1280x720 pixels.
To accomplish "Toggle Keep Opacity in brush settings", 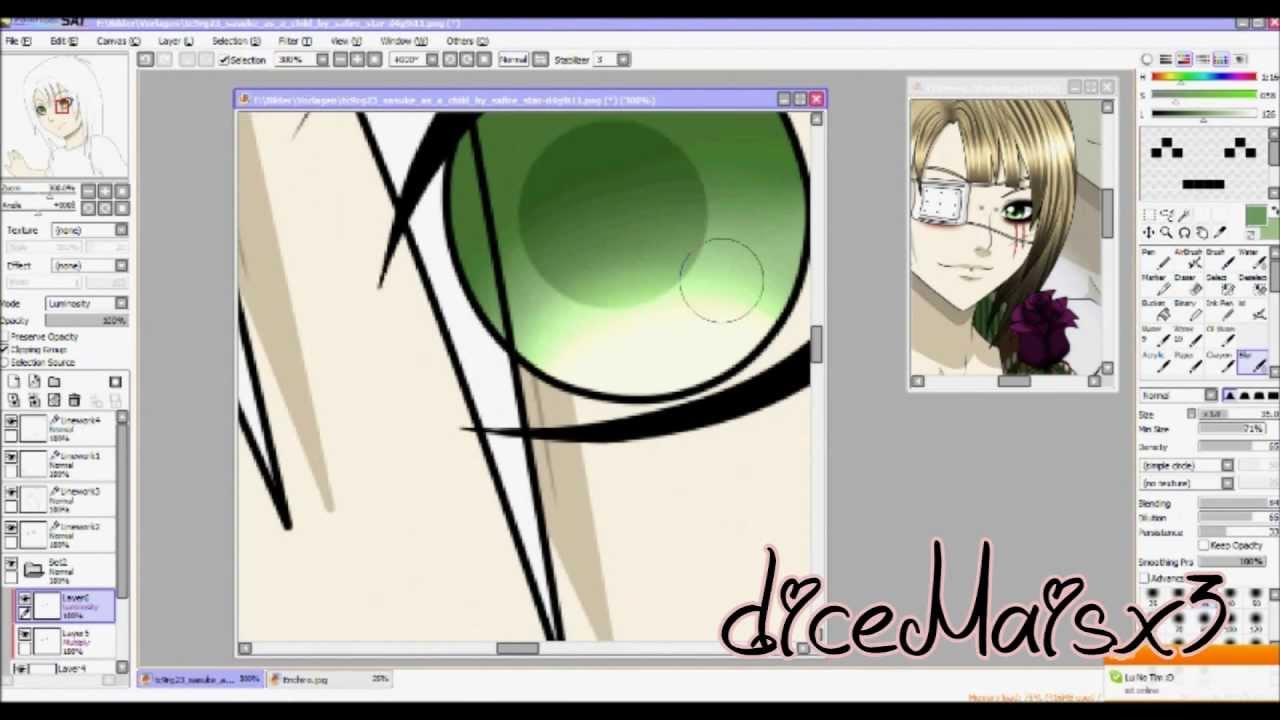I will (1204, 546).
